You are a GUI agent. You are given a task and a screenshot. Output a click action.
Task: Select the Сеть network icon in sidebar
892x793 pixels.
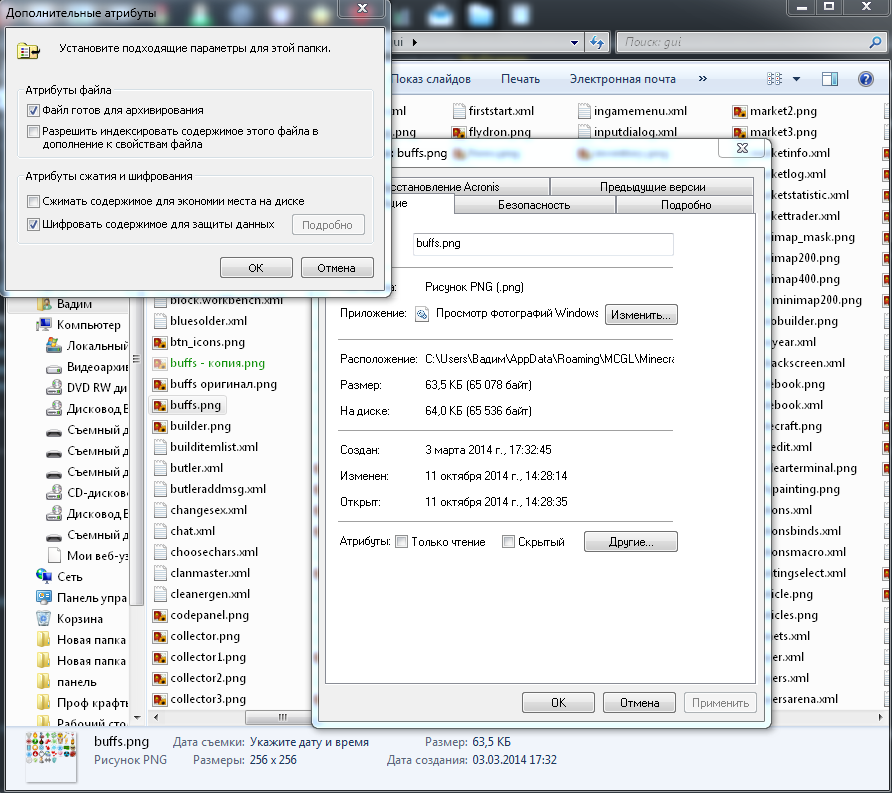(x=44, y=576)
